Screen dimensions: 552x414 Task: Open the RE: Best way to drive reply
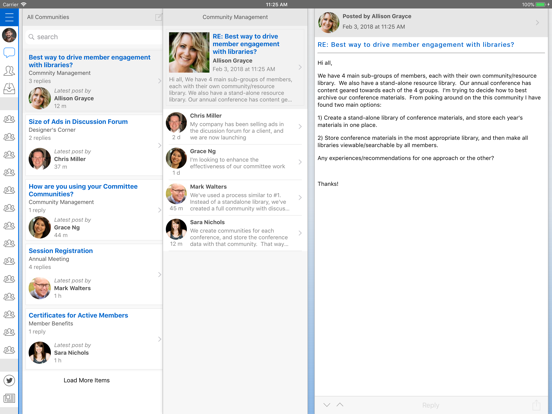point(235,67)
